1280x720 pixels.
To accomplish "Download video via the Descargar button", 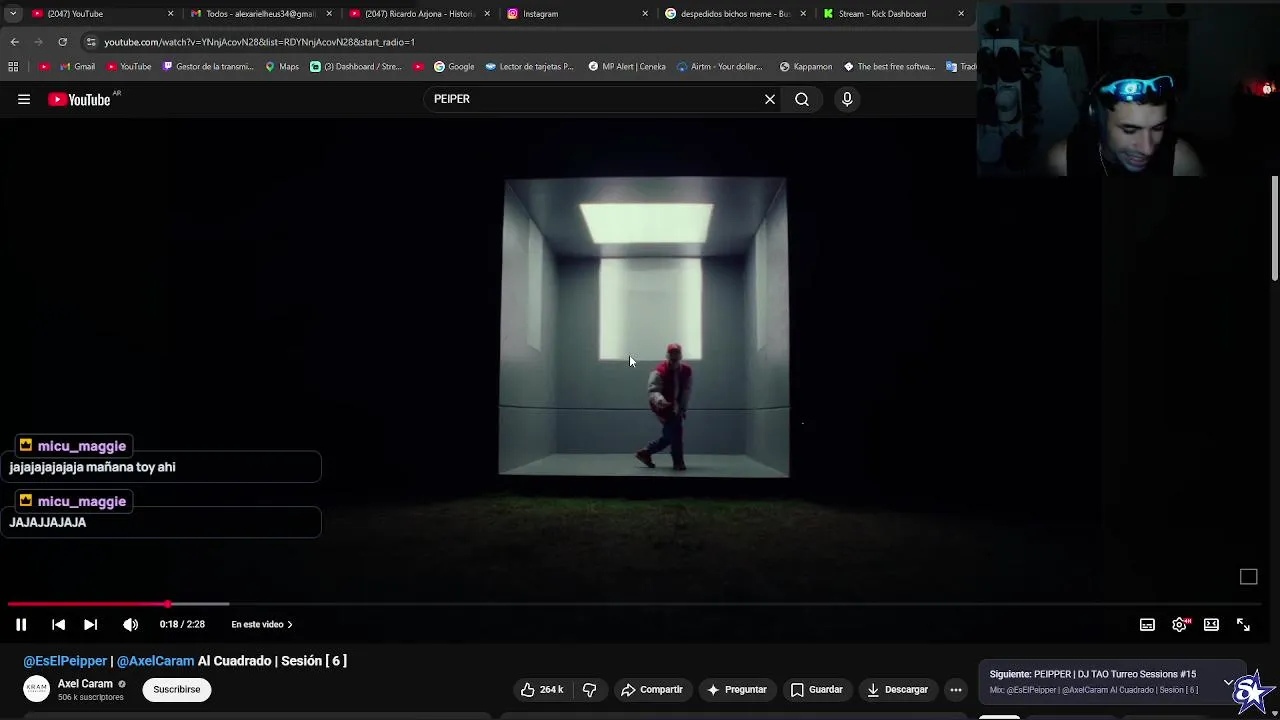I will pyautogui.click(x=897, y=689).
